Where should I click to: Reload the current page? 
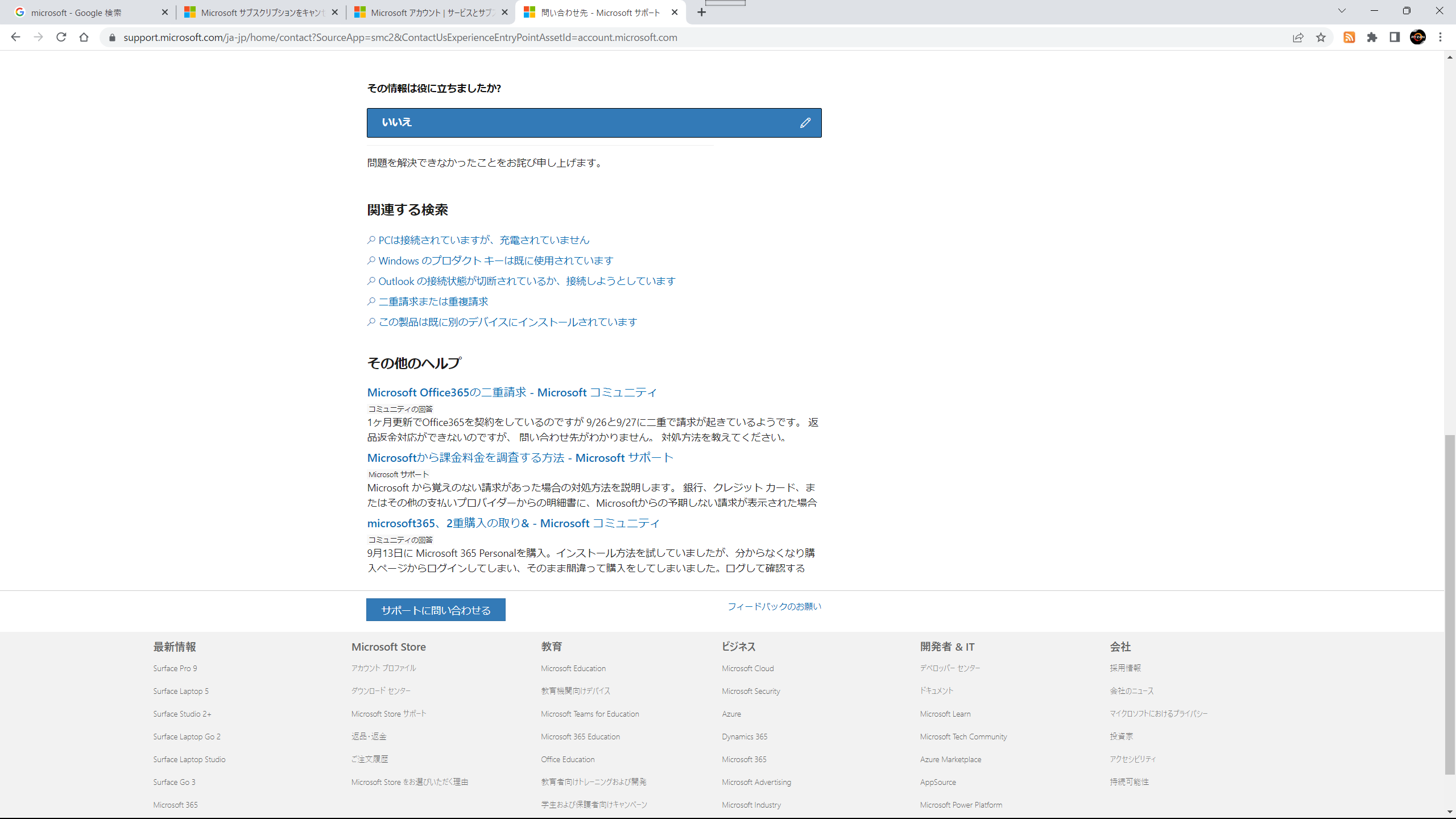pos(61,38)
